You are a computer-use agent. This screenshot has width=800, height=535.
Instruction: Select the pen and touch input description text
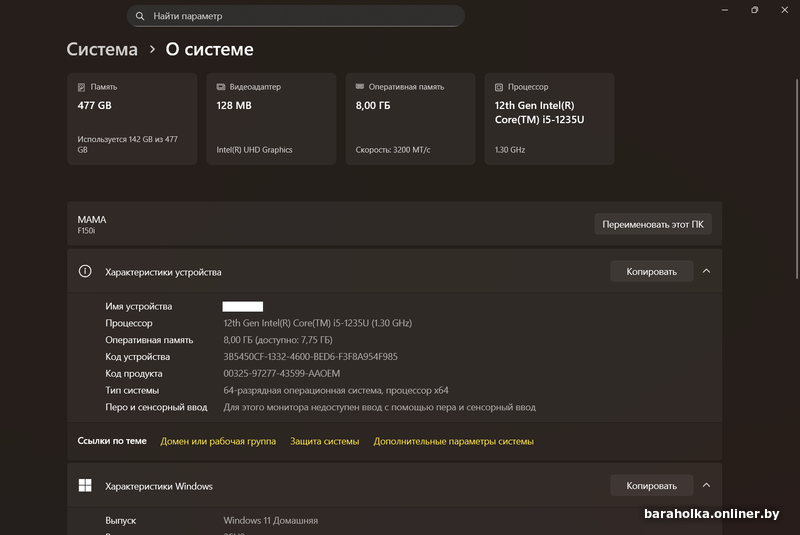point(379,407)
